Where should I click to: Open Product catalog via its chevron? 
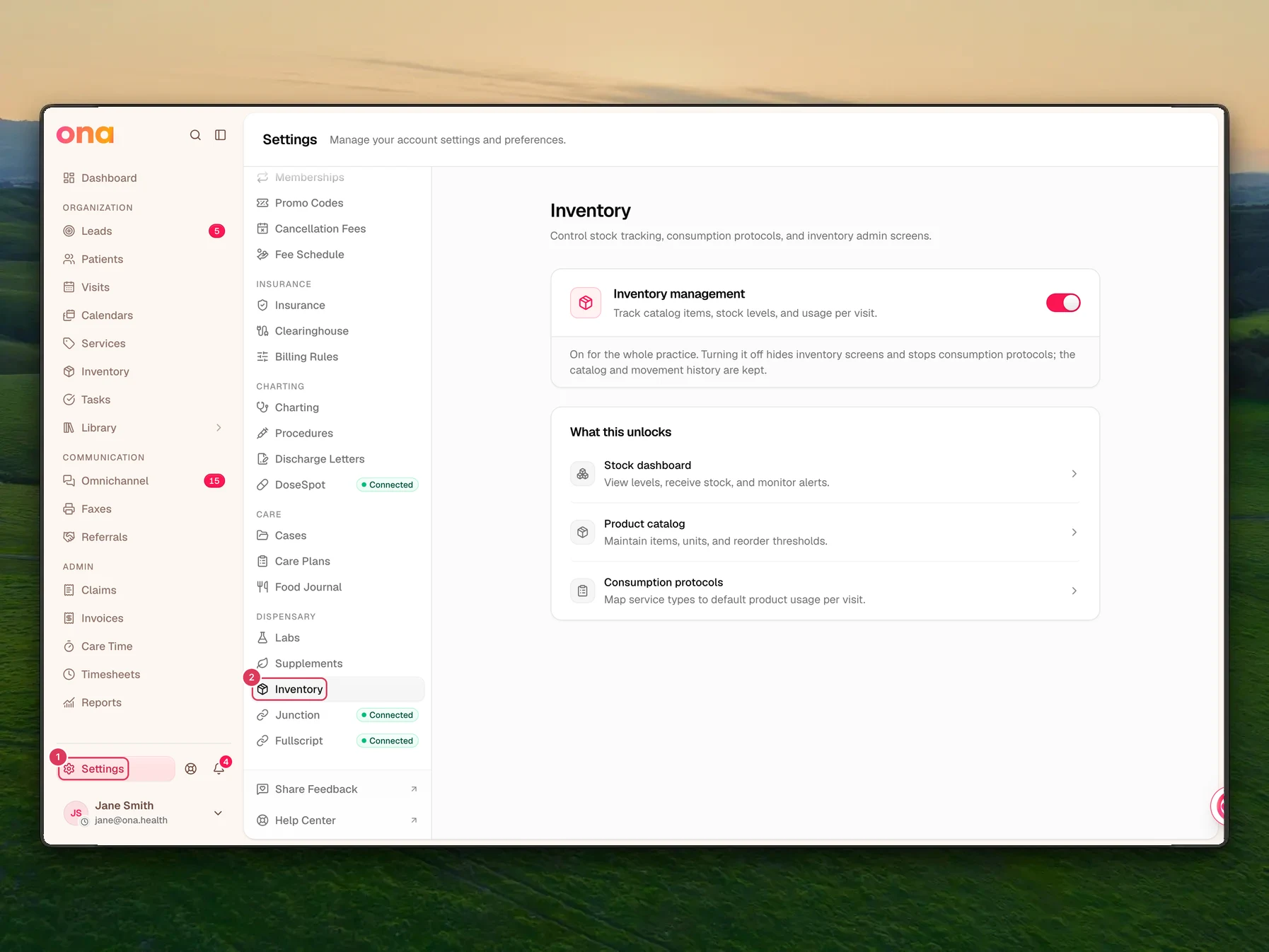1074,533
